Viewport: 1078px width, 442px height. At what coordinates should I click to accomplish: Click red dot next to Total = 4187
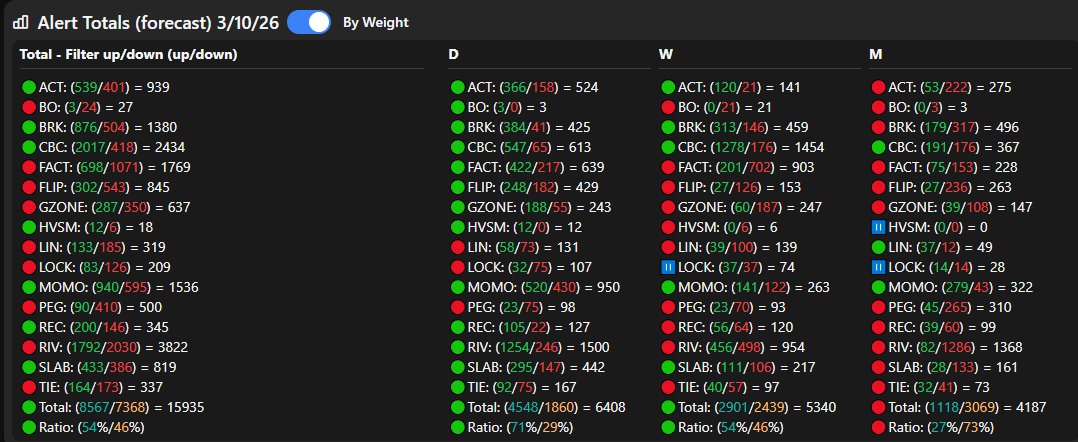click(x=878, y=407)
